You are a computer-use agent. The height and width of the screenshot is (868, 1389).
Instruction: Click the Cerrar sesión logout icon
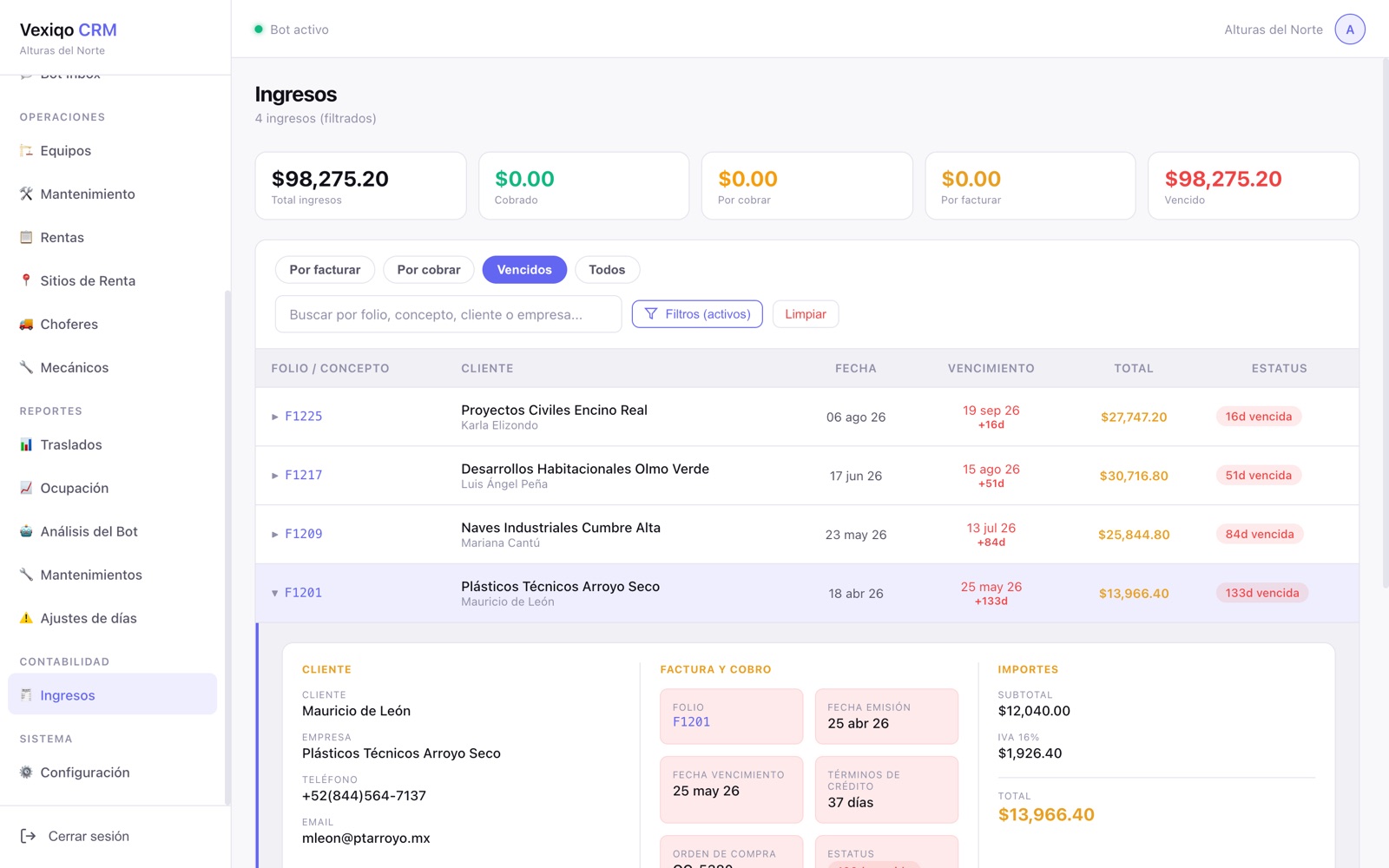pos(28,836)
